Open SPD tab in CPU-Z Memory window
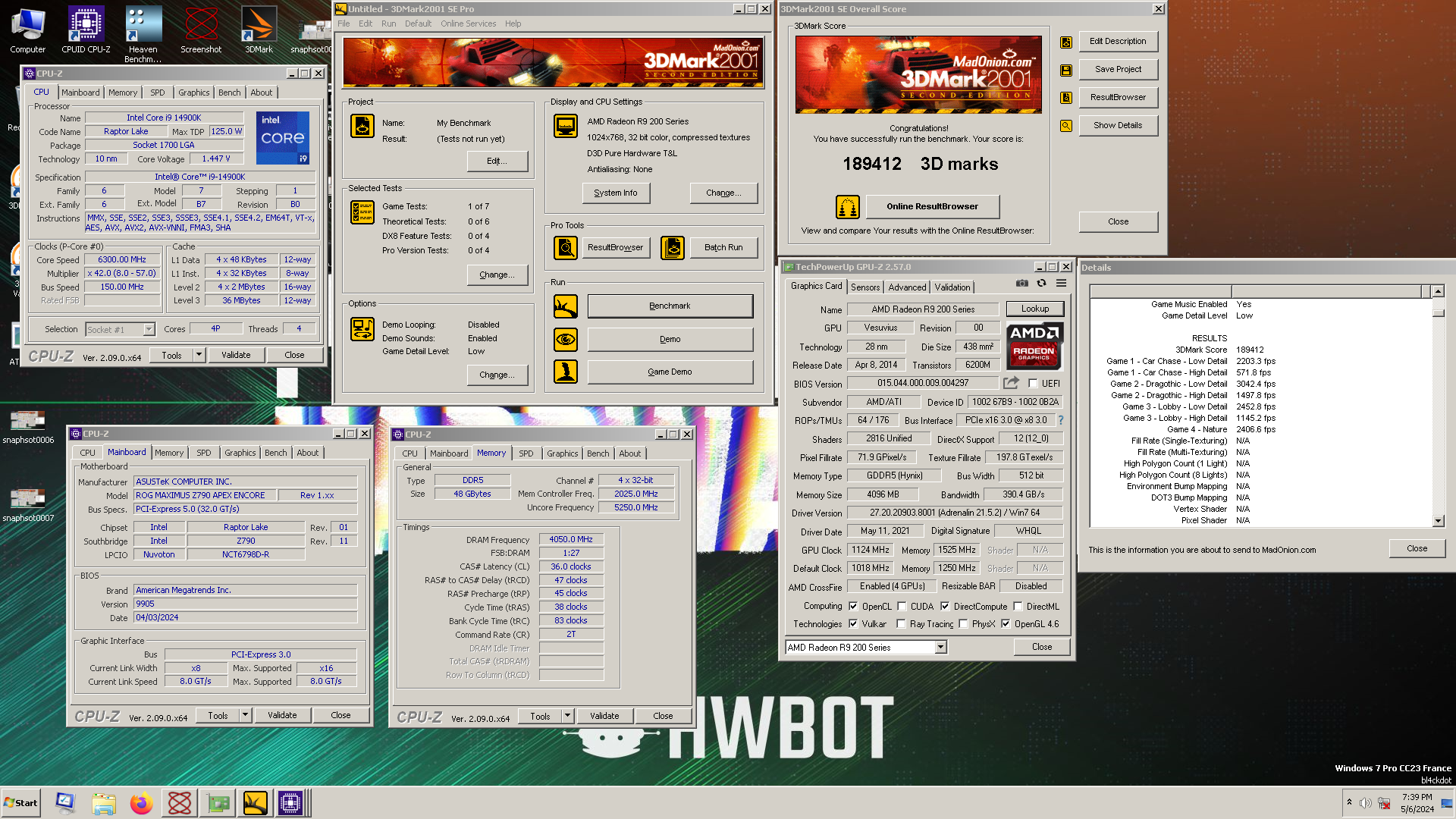 pos(526,453)
